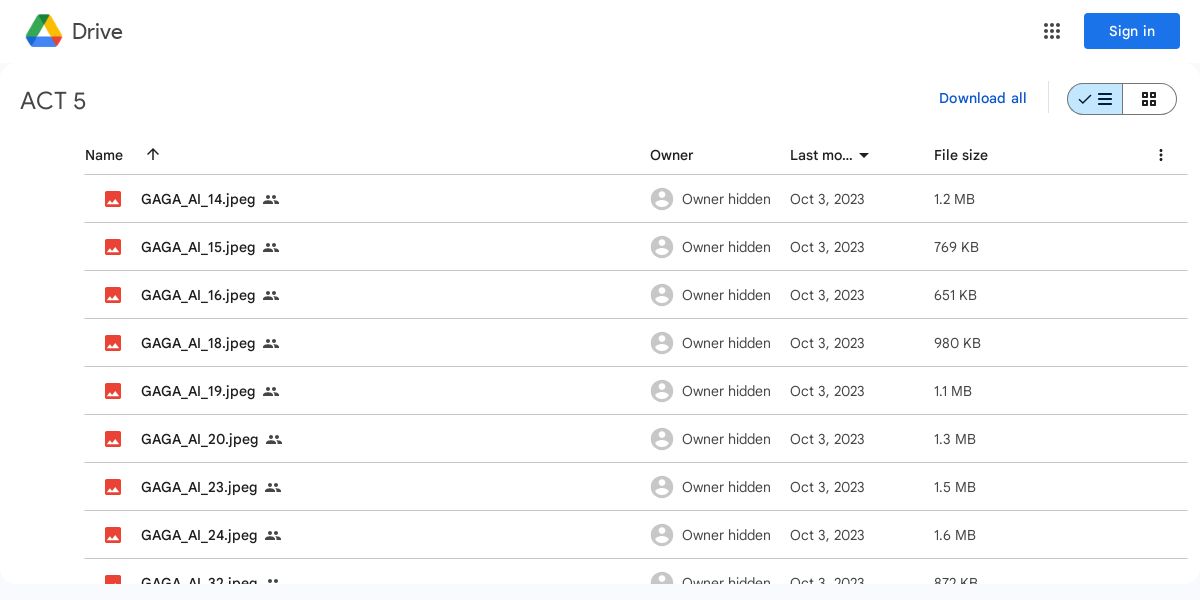This screenshot has height=600, width=1200.
Task: Click the Sign in button
Action: pos(1131,31)
